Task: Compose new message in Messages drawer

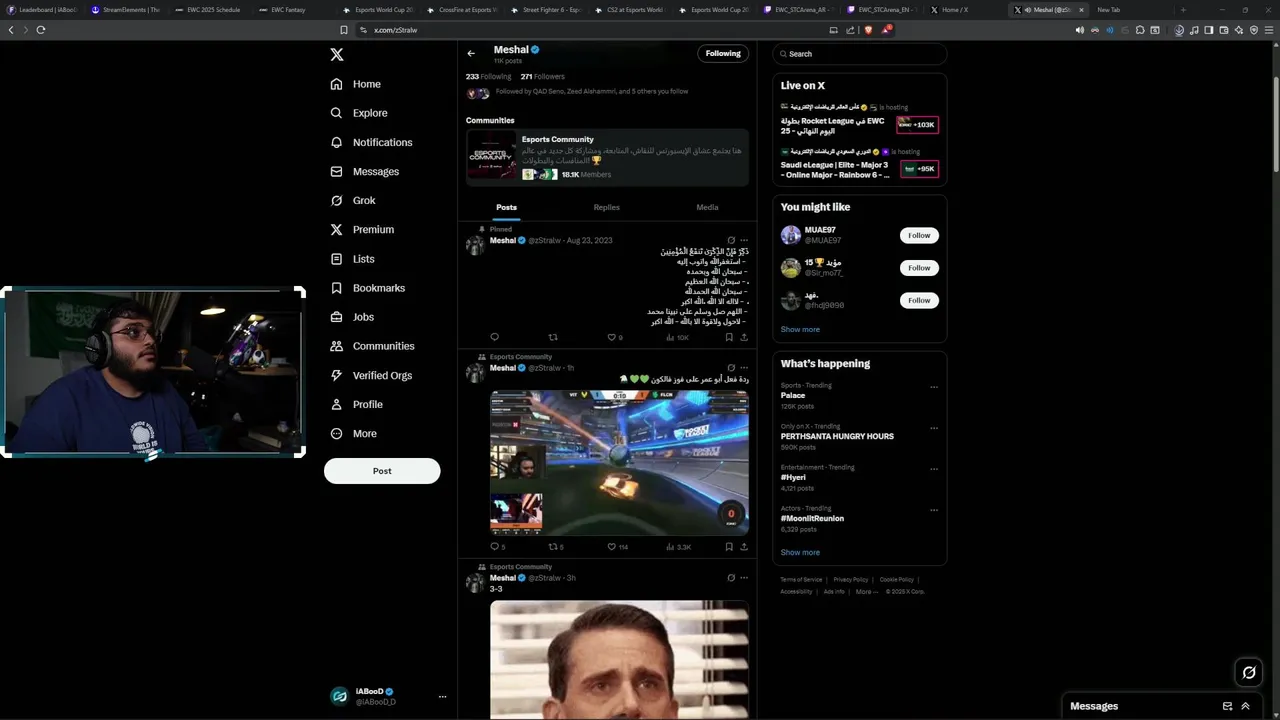Action: (1227, 706)
